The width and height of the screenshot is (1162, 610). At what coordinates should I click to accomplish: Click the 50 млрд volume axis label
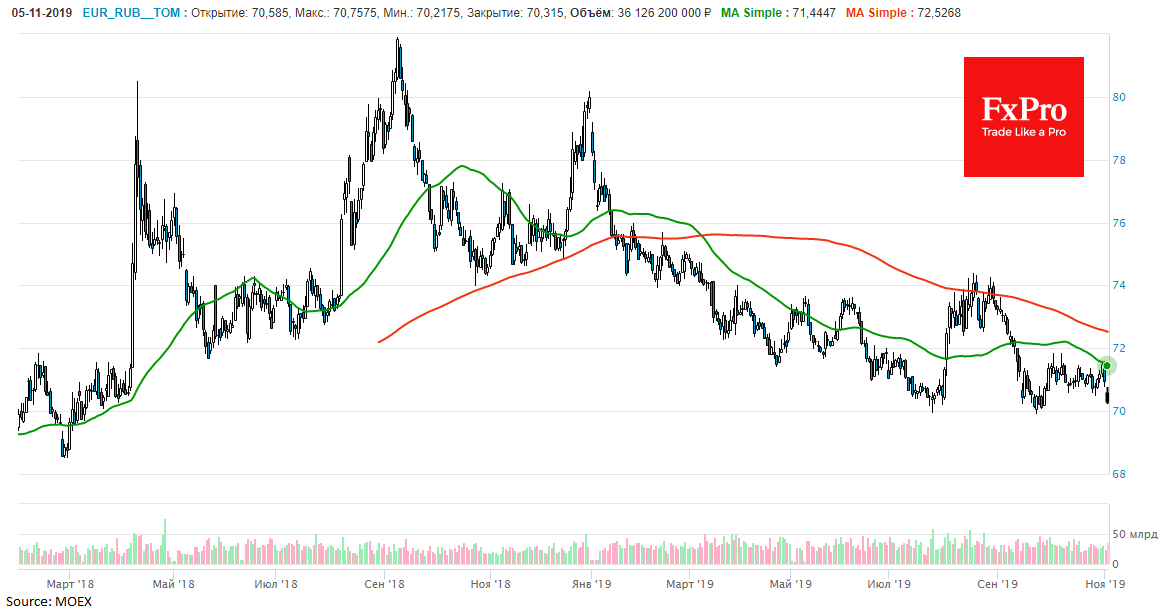[1134, 534]
